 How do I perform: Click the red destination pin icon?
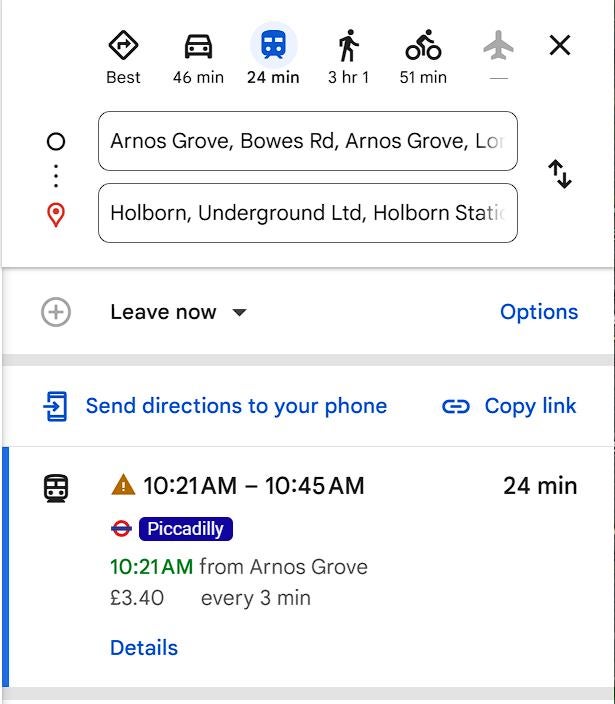coord(56,214)
